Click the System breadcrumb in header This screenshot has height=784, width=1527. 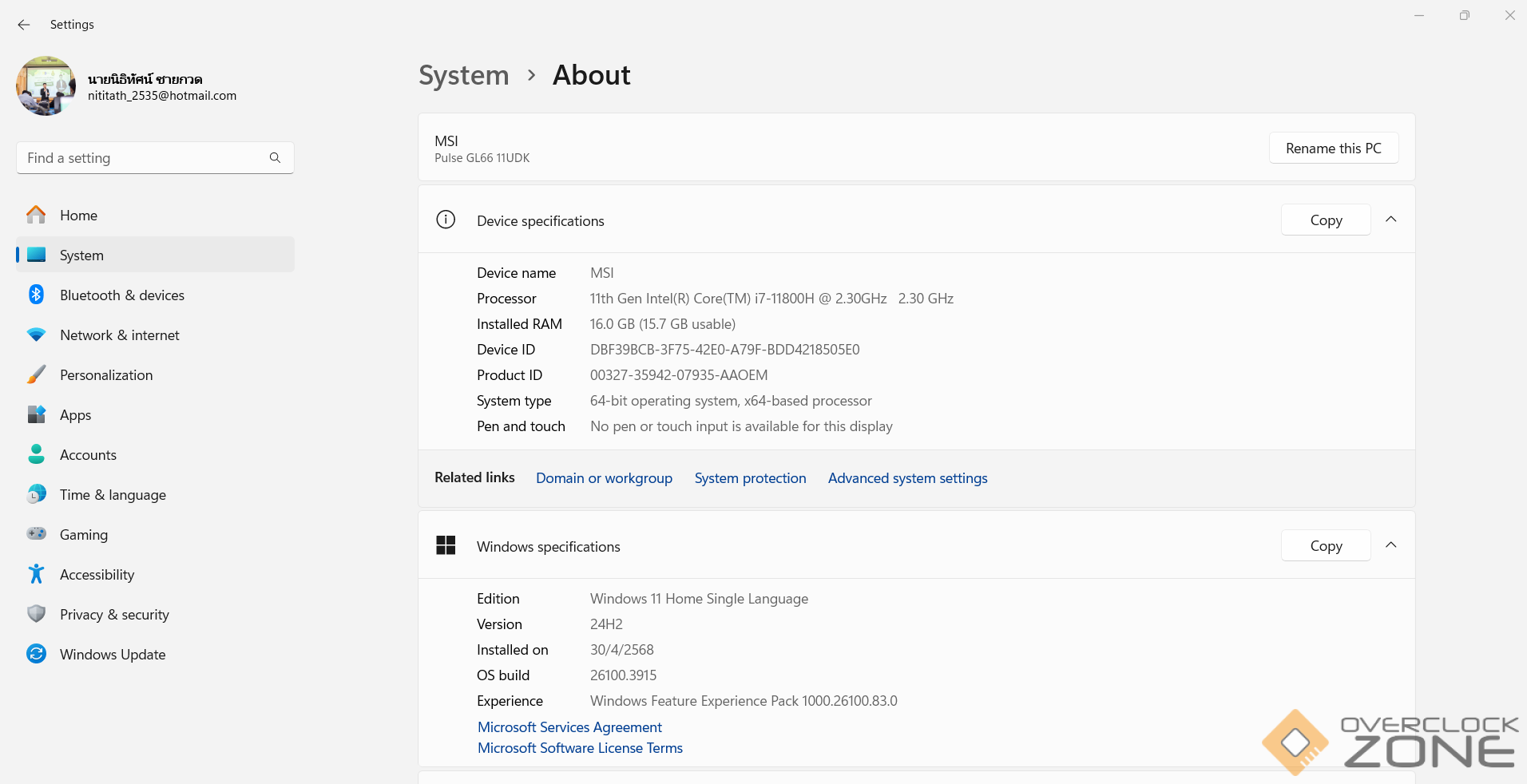(x=463, y=75)
